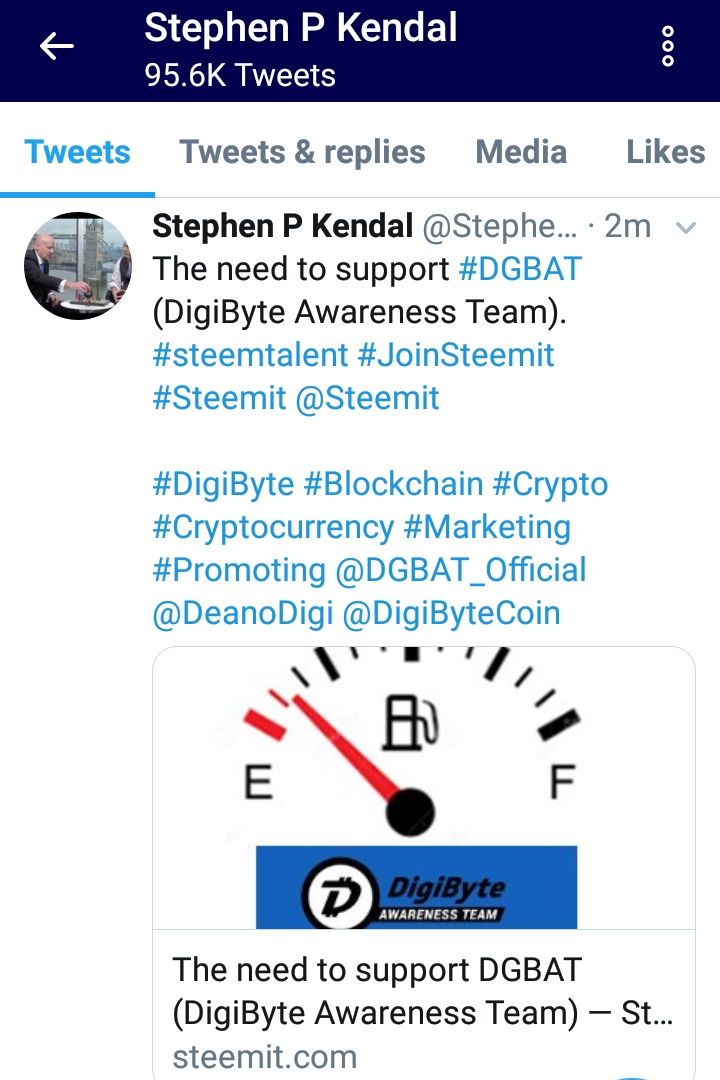The height and width of the screenshot is (1080, 720).
Task: Open the #DGBAT hashtag
Action: click(x=520, y=269)
